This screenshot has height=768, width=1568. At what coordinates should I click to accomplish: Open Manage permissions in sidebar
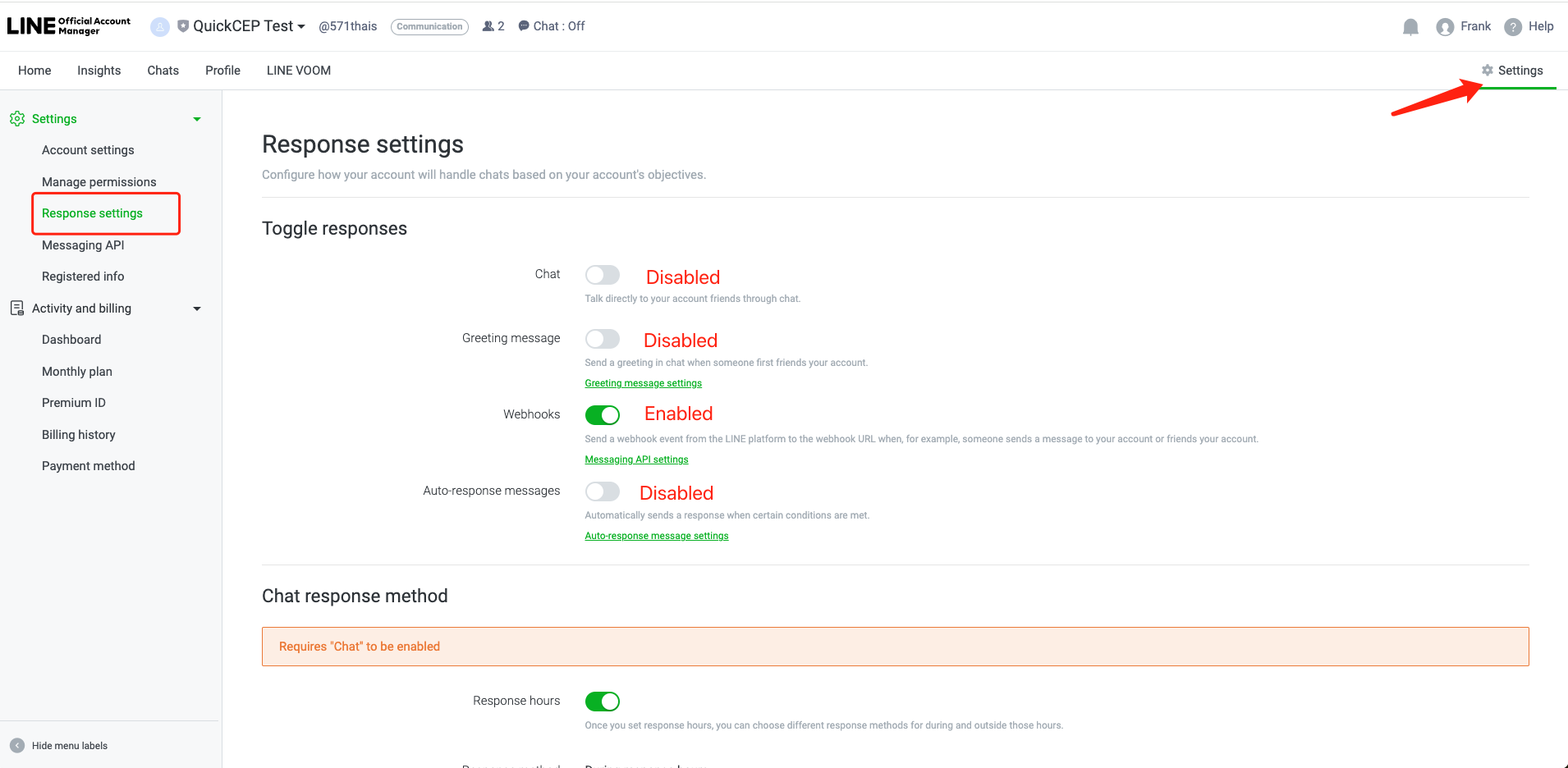point(99,182)
